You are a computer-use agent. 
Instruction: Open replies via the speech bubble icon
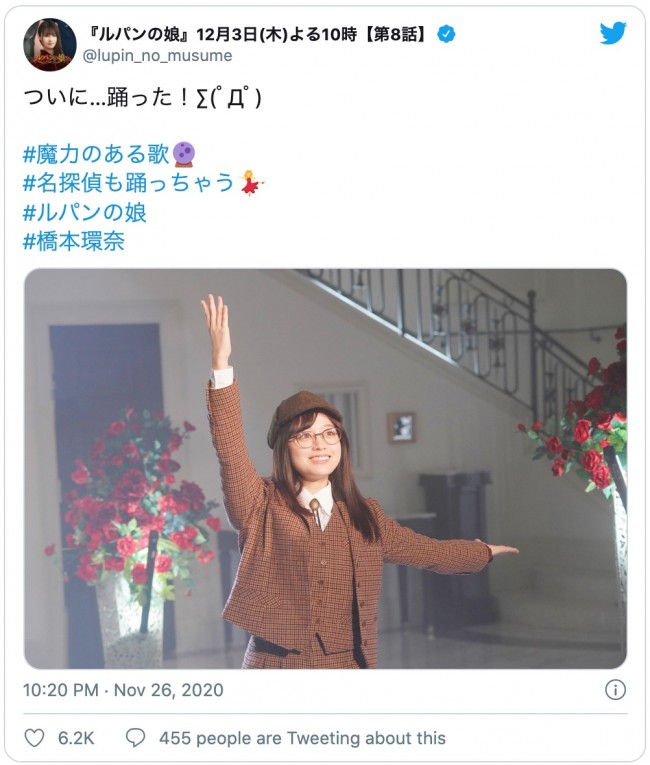click(x=136, y=738)
